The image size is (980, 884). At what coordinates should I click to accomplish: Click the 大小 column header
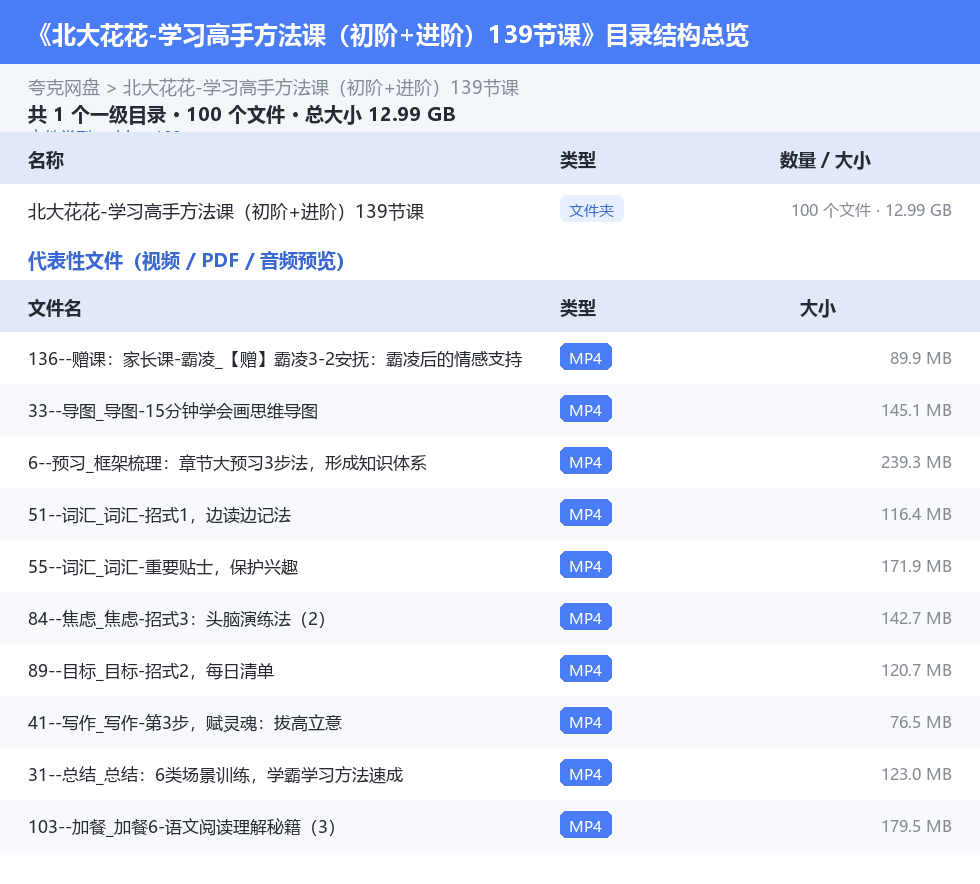[818, 308]
